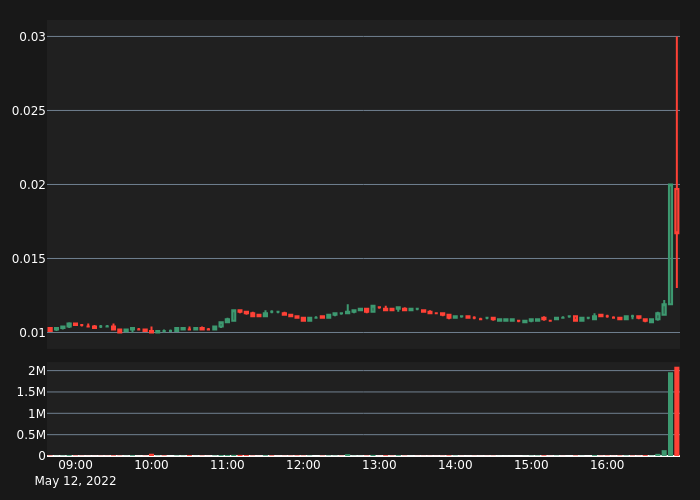Click the 0.015 price axis label

point(29,259)
